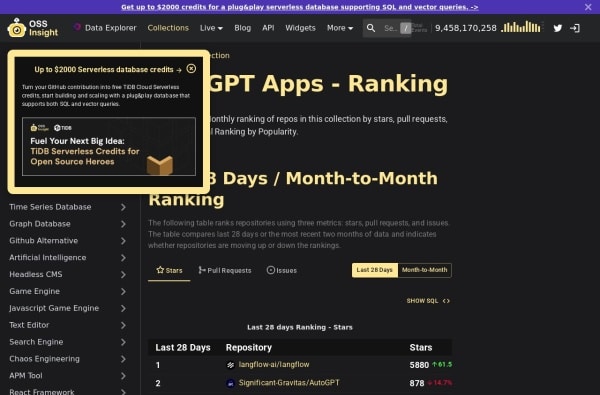600x395 pixels.
Task: Select the Last 28 Days toggle
Action: [375, 270]
